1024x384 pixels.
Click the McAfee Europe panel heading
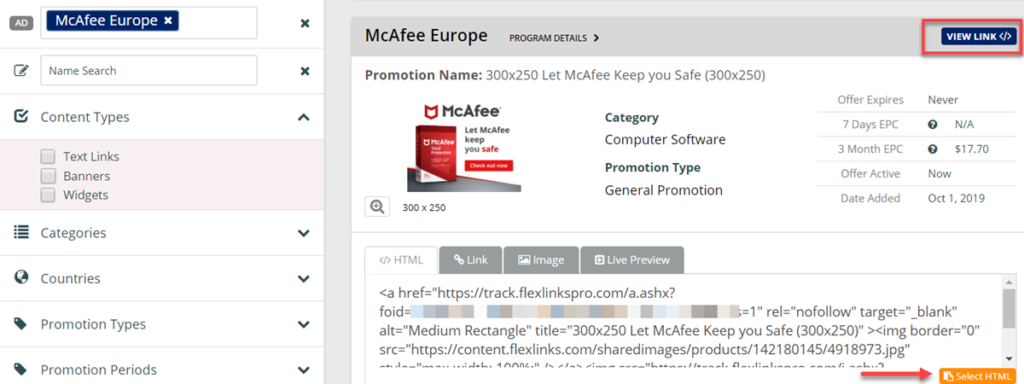click(426, 35)
